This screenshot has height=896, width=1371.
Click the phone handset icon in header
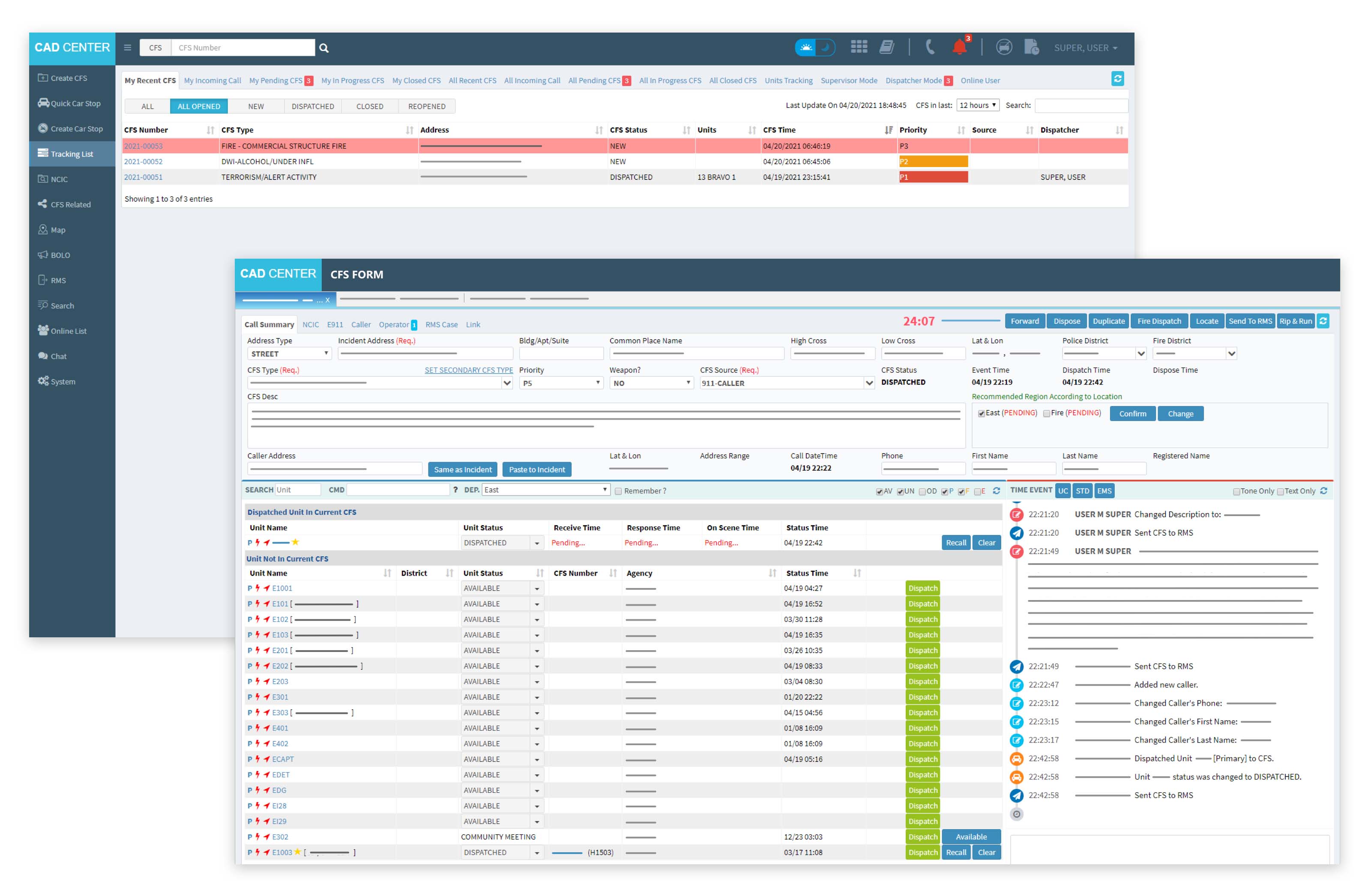tap(929, 47)
